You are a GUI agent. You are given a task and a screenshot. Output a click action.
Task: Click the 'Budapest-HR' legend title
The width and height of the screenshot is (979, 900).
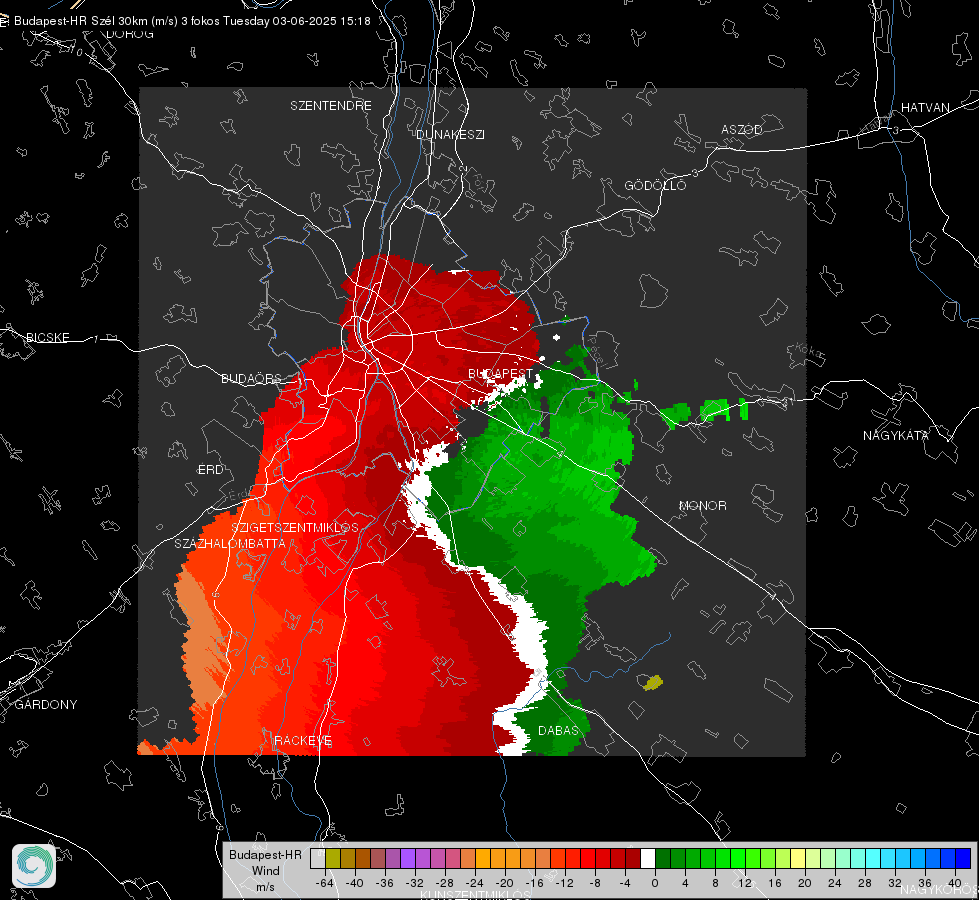tap(265, 854)
